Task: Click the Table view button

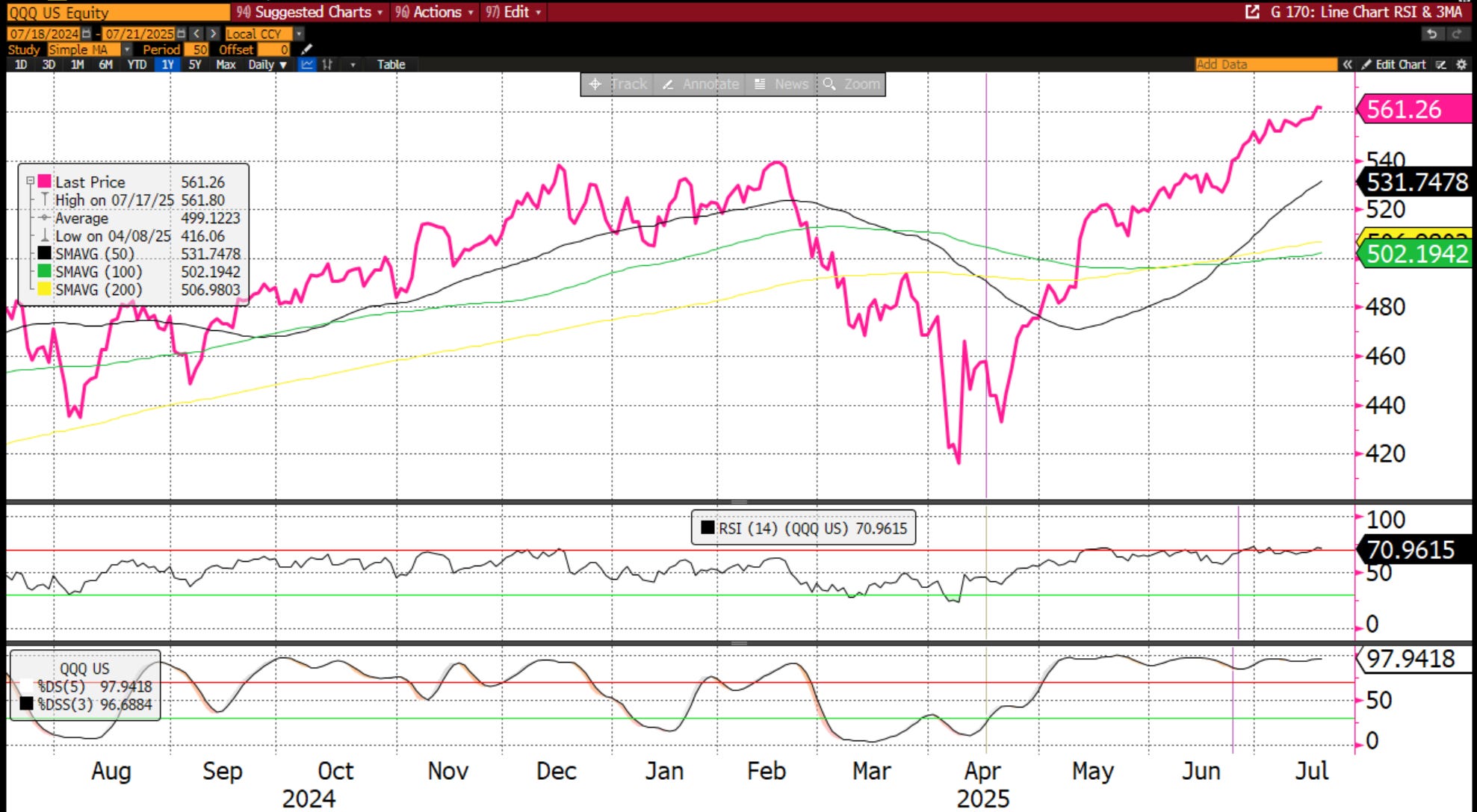Action: (391, 65)
